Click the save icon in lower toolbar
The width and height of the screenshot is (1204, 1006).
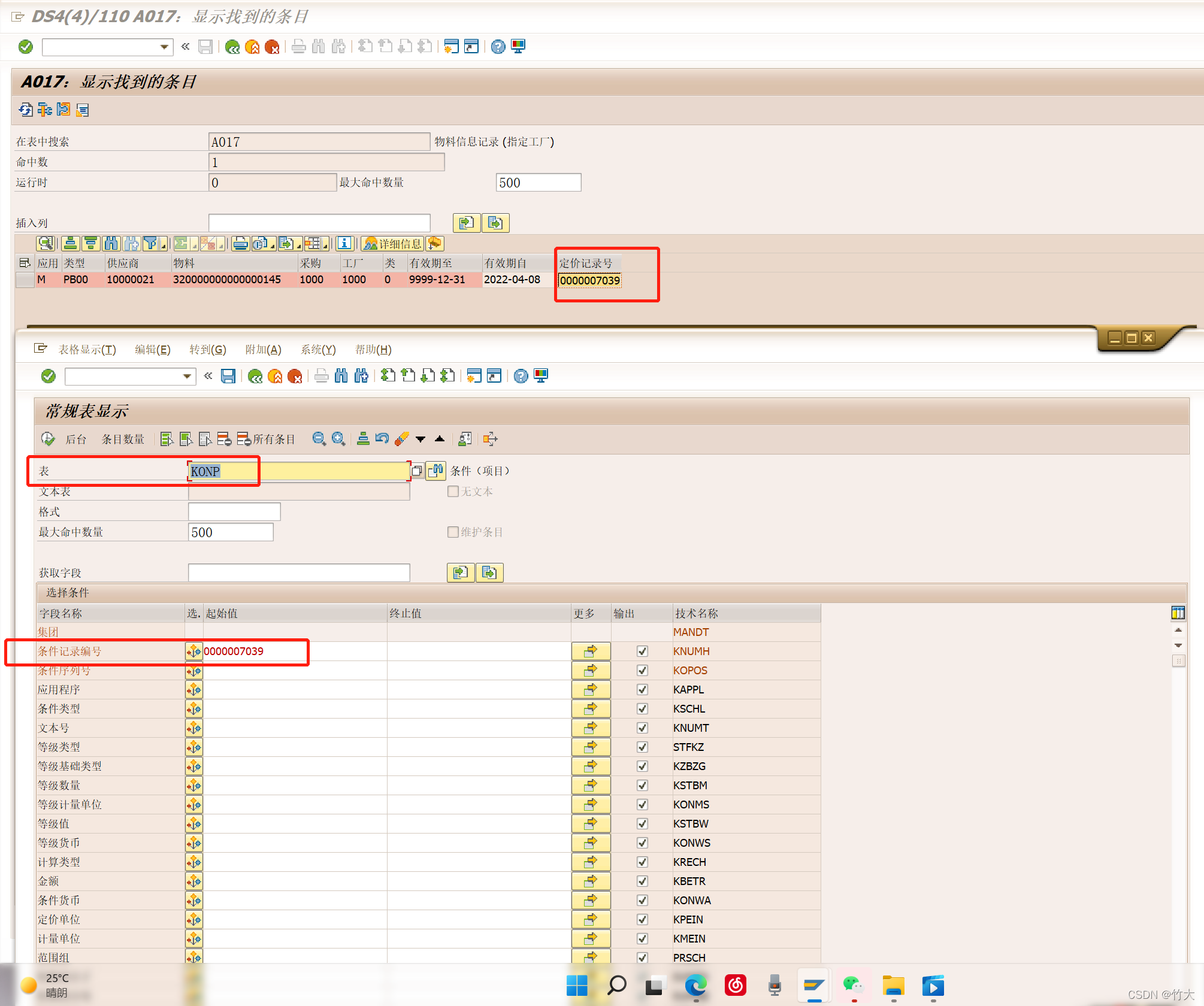[228, 376]
